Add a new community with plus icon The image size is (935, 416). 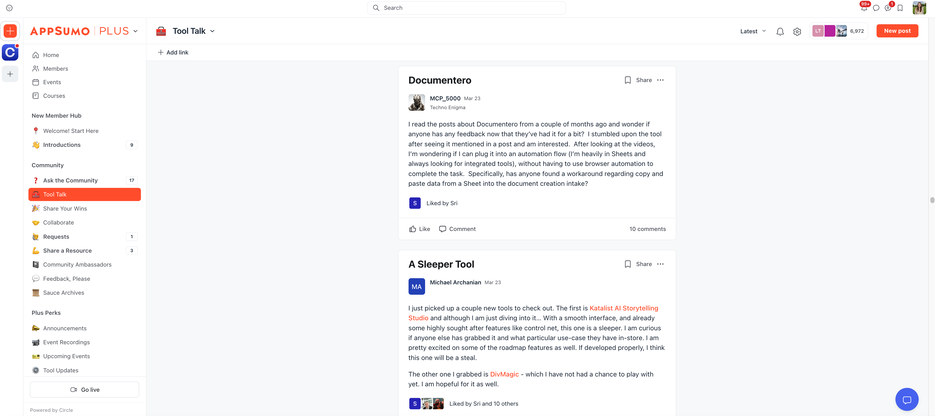pos(10,74)
